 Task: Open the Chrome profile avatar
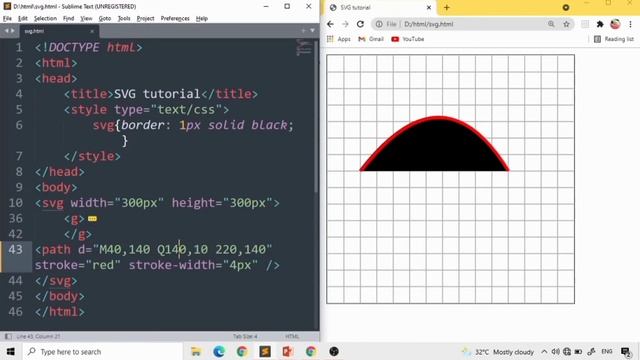pyautogui.click(x=615, y=24)
